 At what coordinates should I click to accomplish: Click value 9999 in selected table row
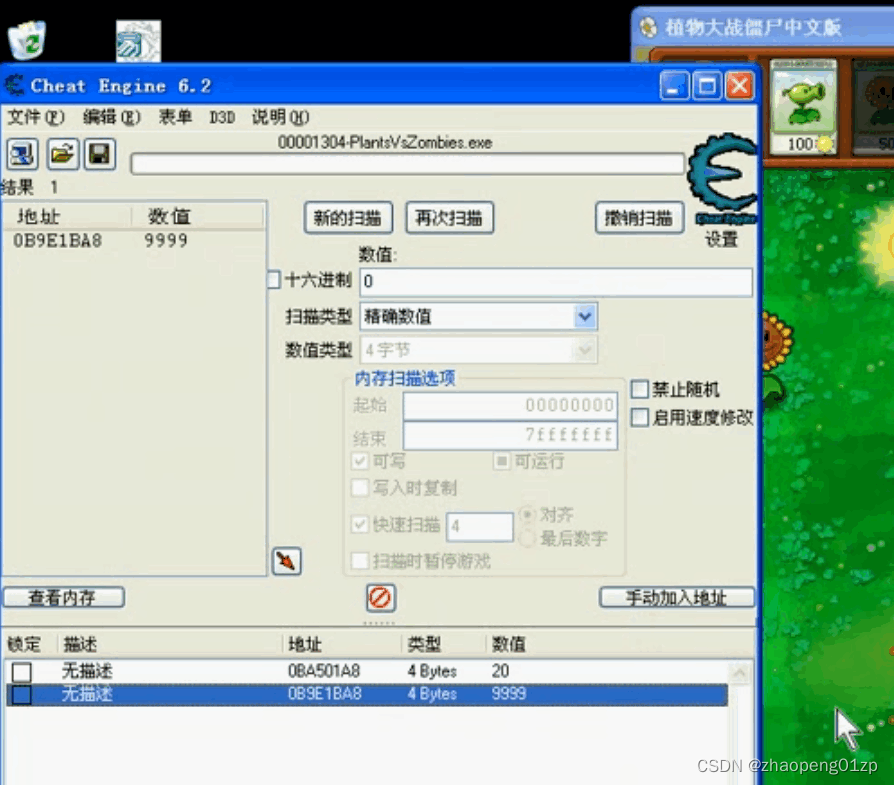coord(509,694)
